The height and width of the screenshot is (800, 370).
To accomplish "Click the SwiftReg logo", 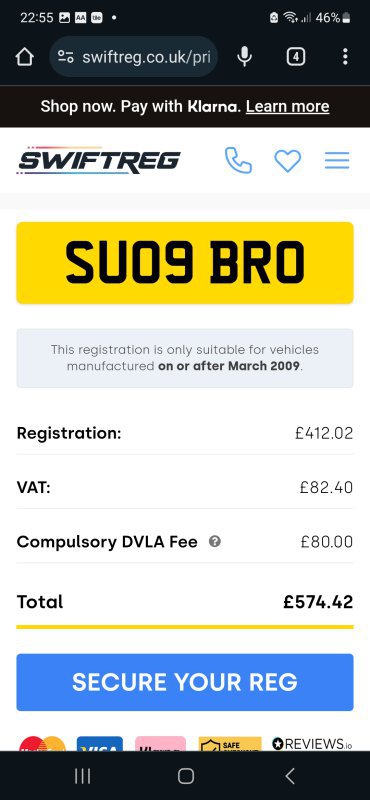I will (x=98, y=160).
